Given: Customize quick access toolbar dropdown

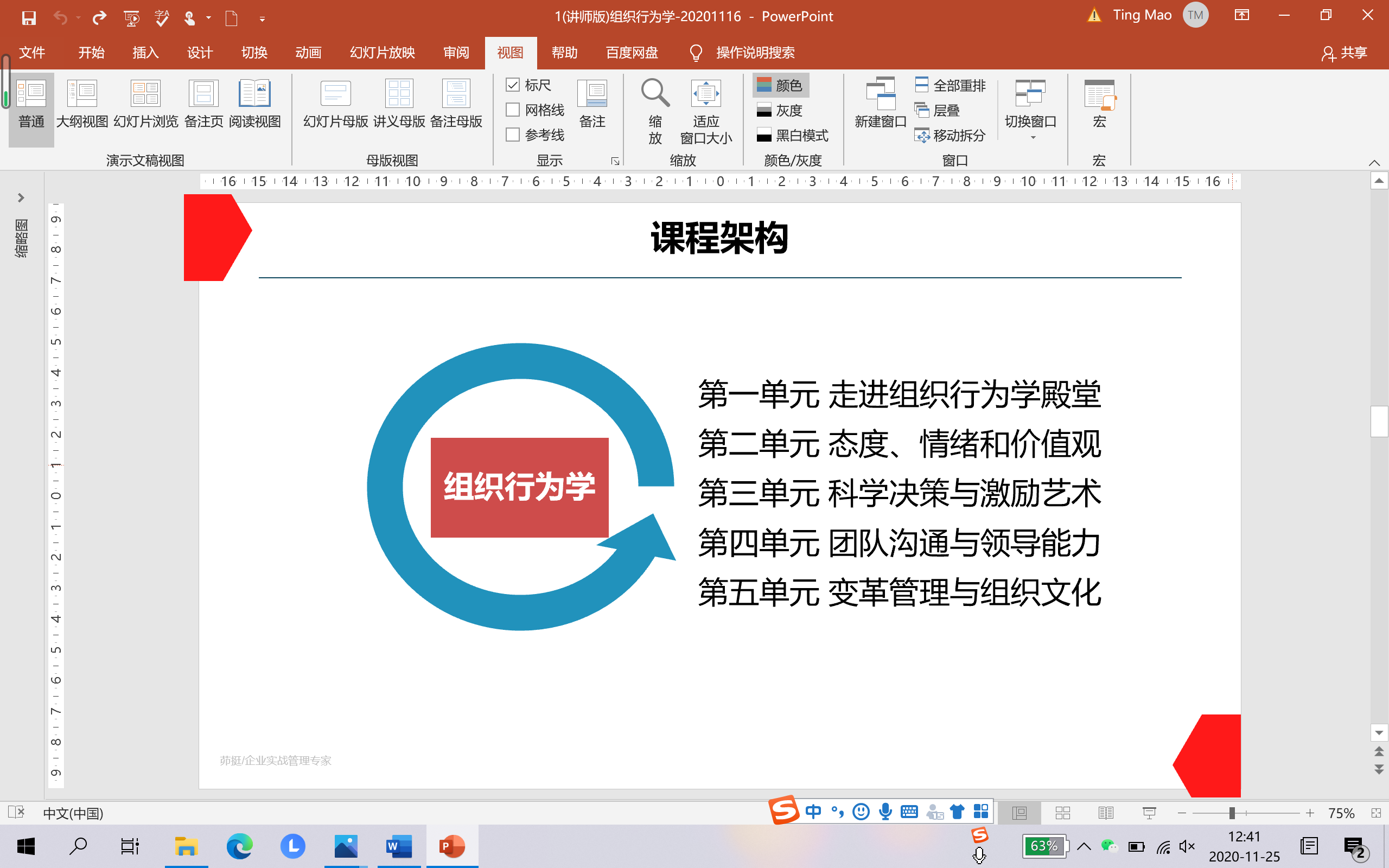Looking at the screenshot, I should tap(262, 19).
